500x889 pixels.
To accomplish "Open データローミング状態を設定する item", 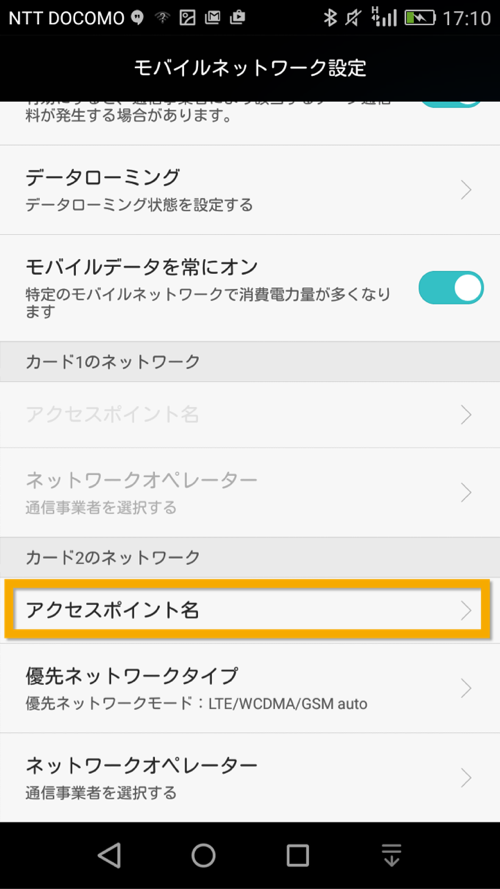I will [x=250, y=190].
